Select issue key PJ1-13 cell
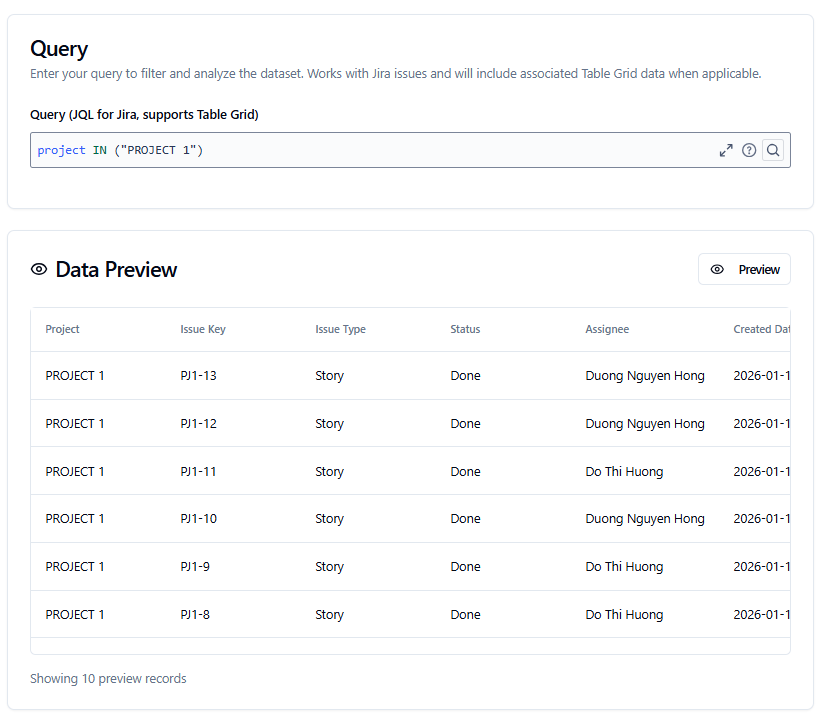This screenshot has height=718, width=820. (198, 375)
